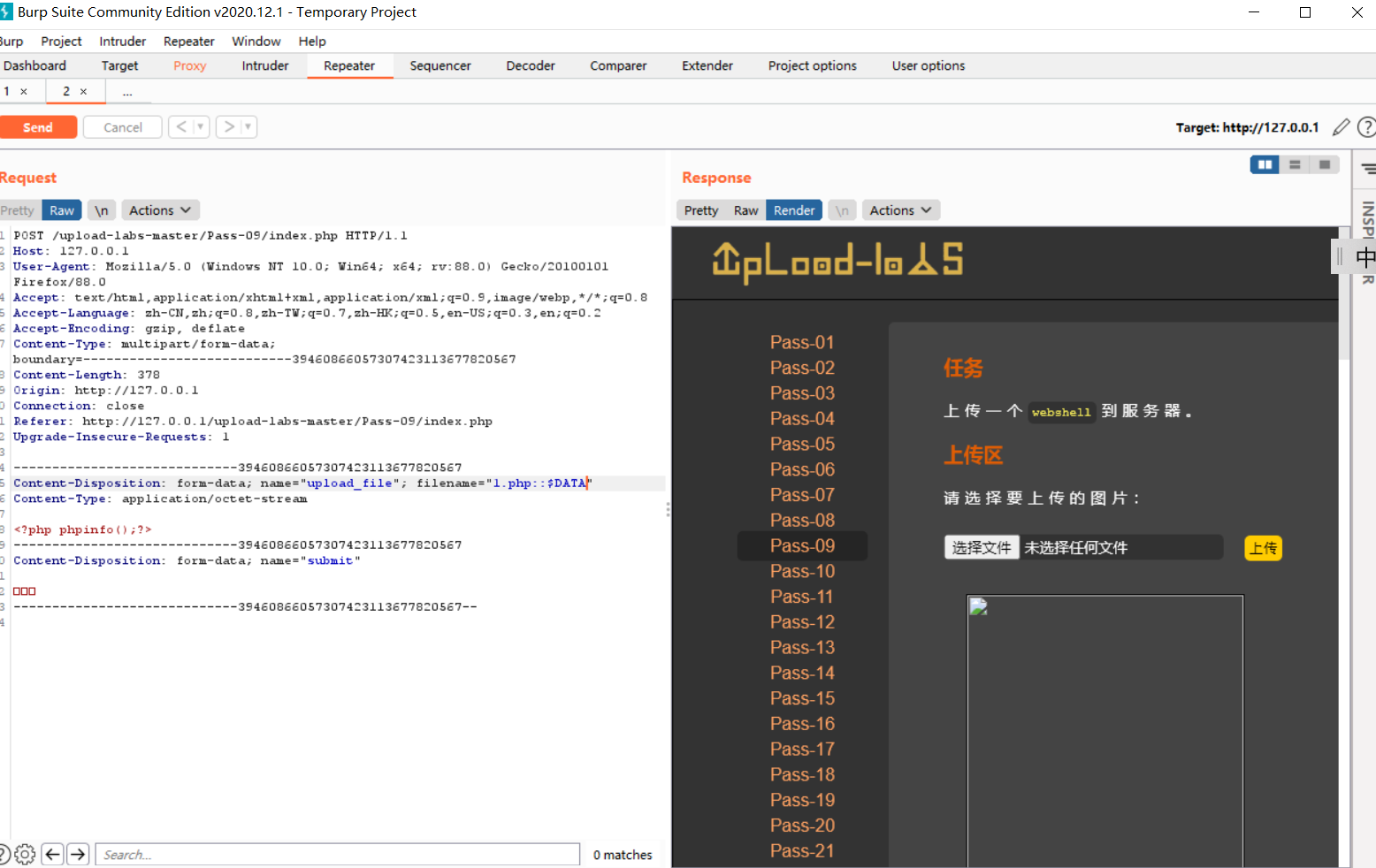Open previous history dropdown arrow
Image resolution: width=1376 pixels, height=868 pixels.
click(x=201, y=127)
